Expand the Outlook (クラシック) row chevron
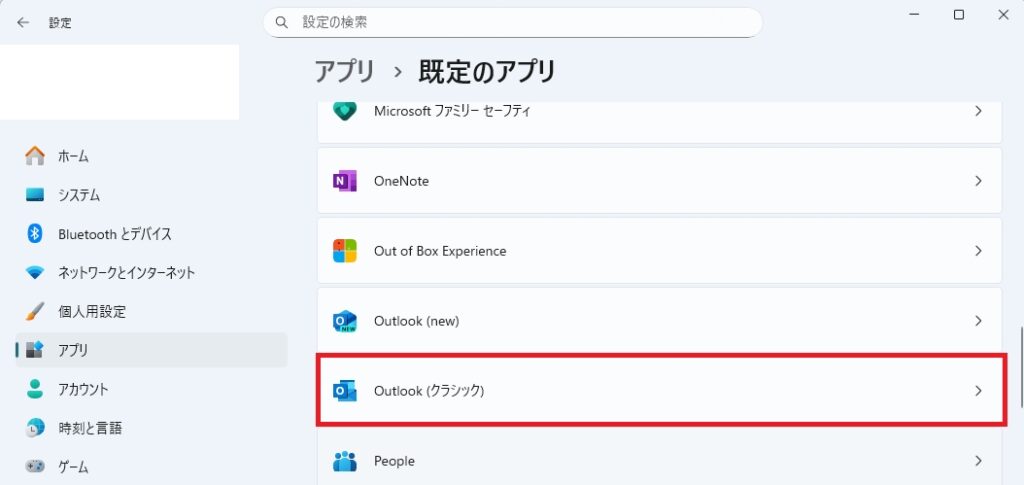This screenshot has height=485, width=1024. 978,391
